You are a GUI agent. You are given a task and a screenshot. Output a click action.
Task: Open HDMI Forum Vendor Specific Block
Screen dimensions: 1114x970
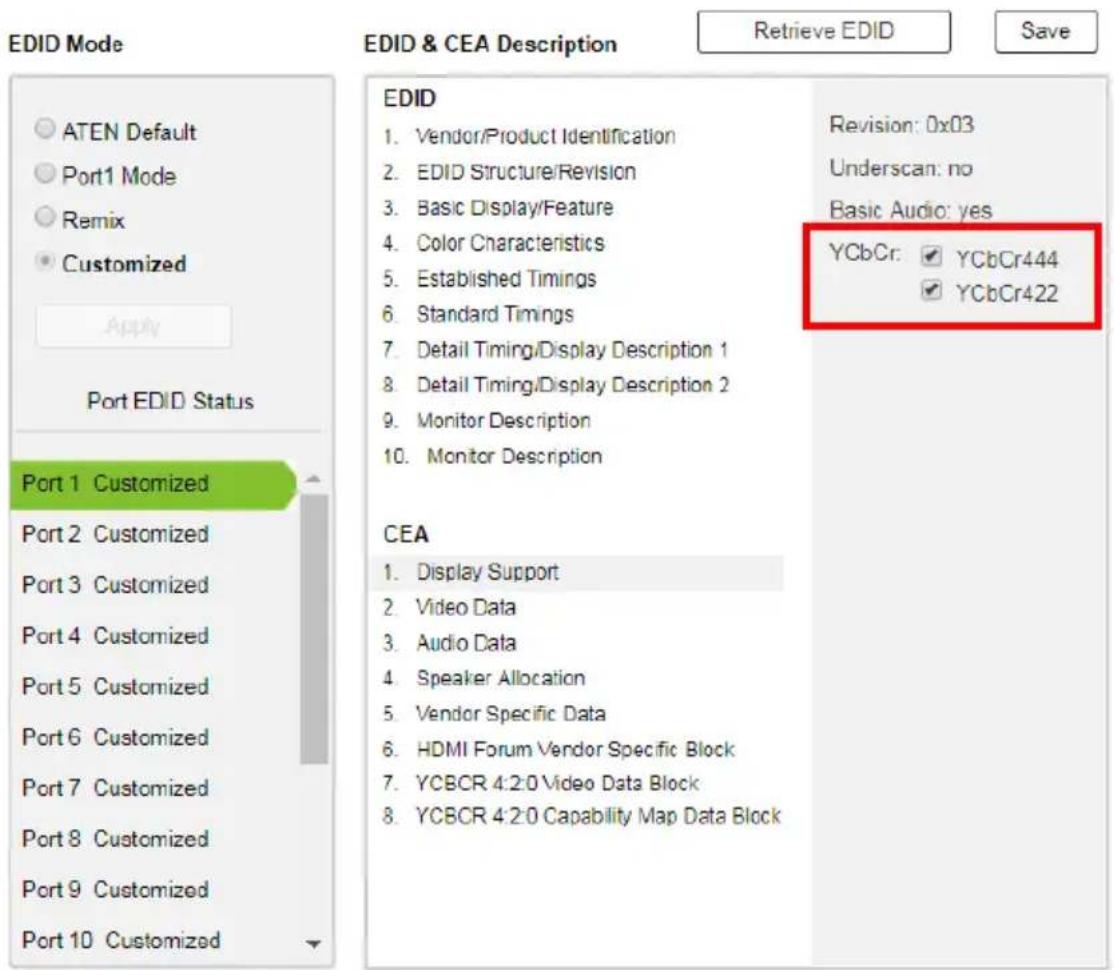[x=558, y=749]
